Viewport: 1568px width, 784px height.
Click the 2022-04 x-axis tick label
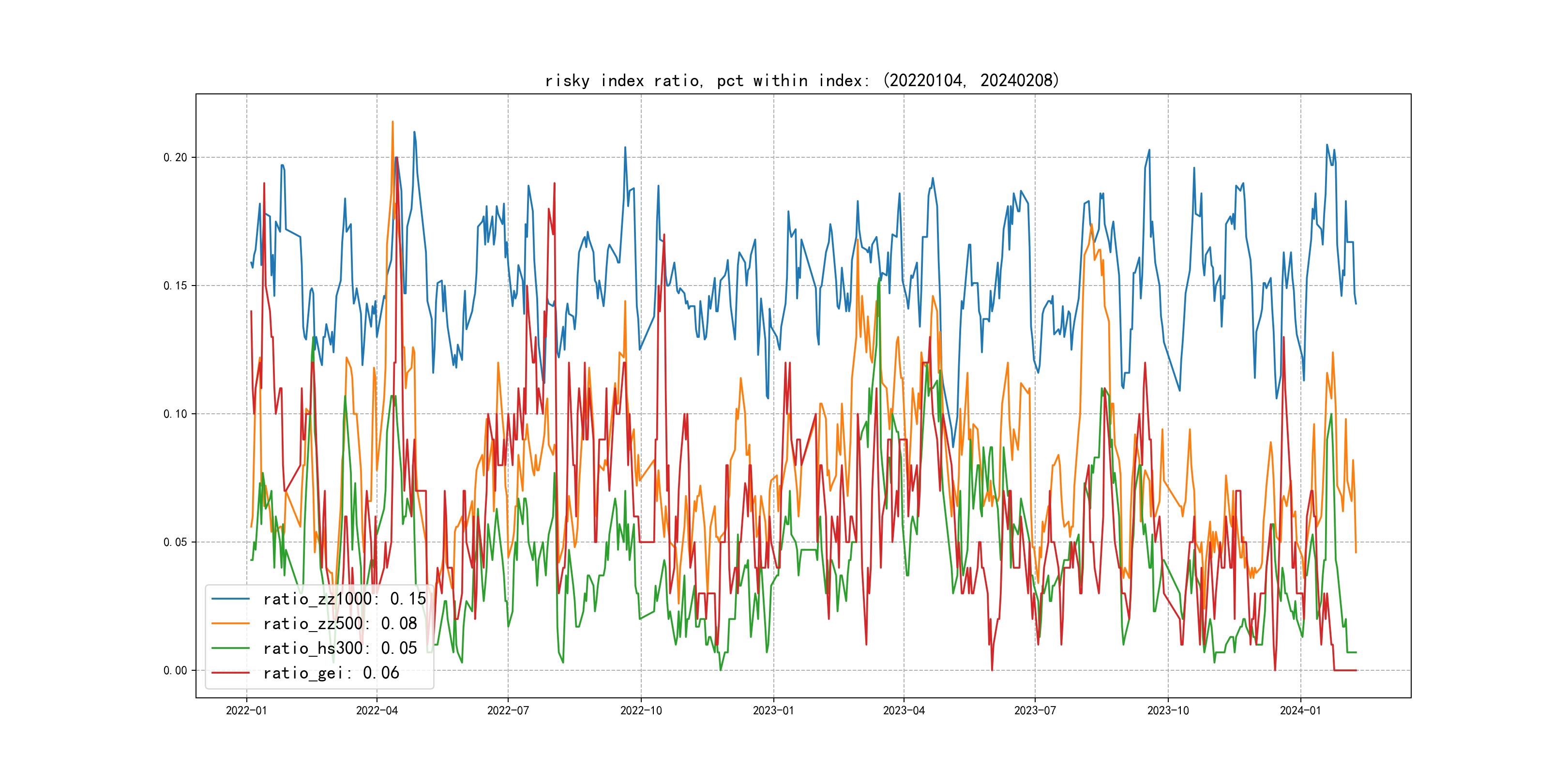click(377, 710)
